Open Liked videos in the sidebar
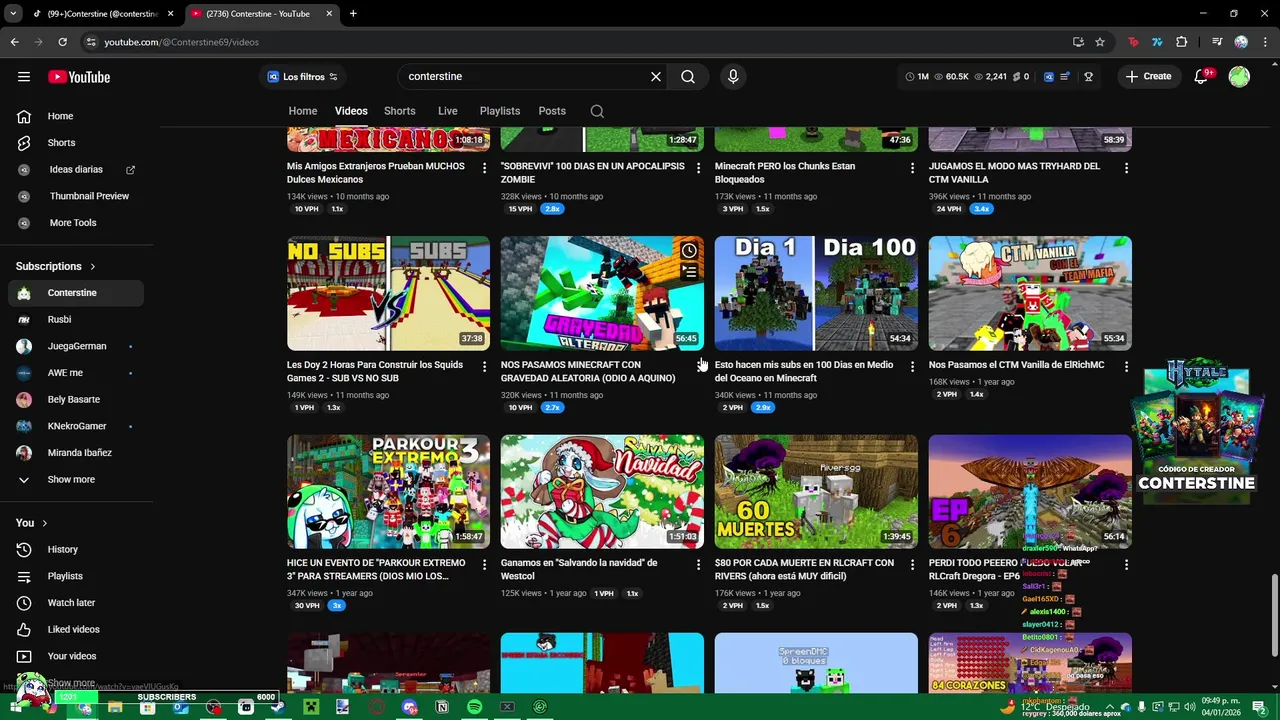1280x720 pixels. click(x=76, y=630)
